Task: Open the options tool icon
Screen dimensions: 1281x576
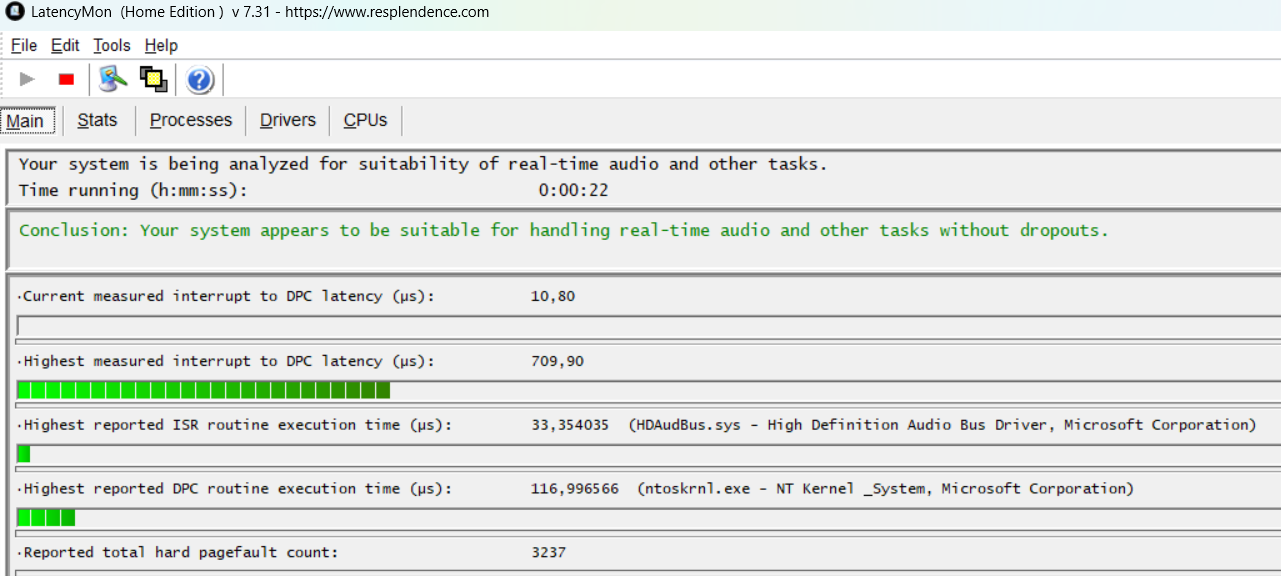Action: click(112, 79)
